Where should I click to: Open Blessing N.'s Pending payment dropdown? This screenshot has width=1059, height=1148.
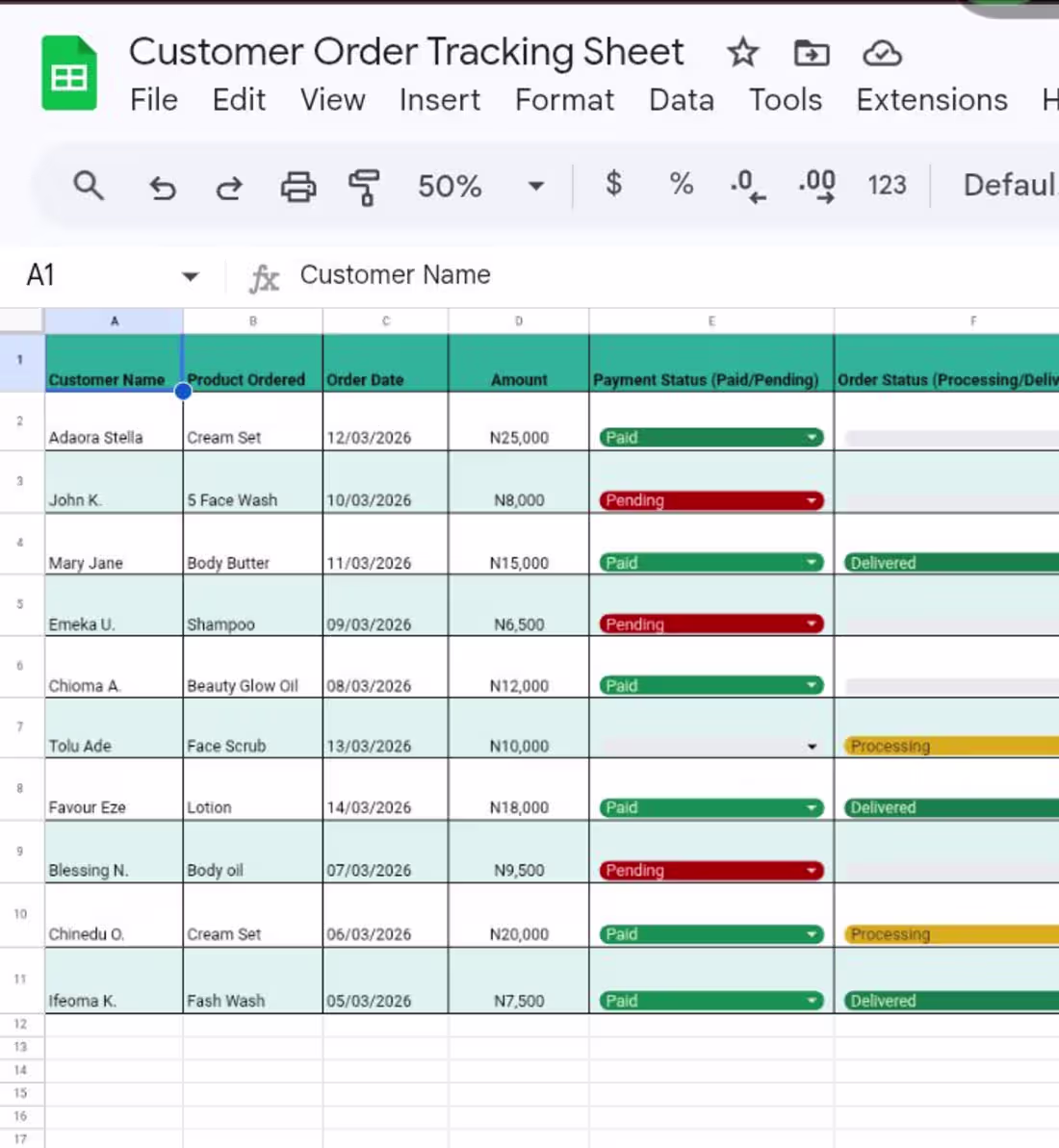pos(711,870)
